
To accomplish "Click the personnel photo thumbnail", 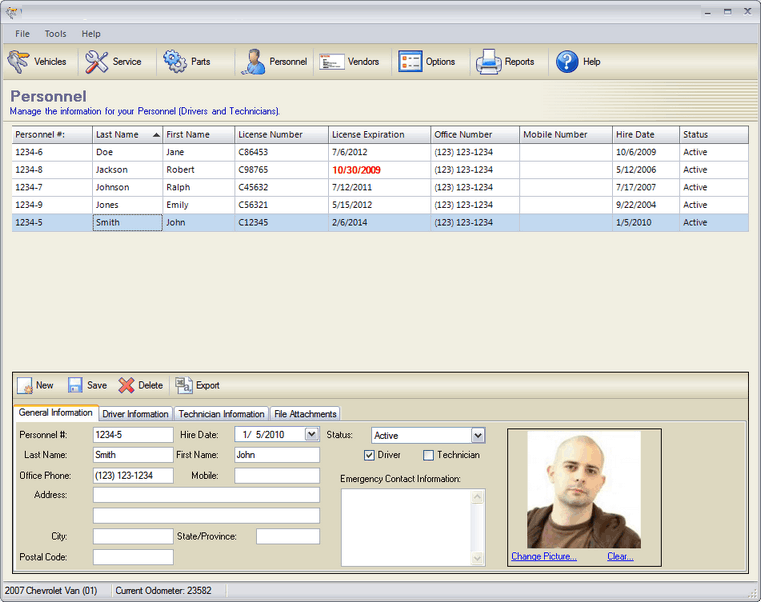I will coord(584,490).
